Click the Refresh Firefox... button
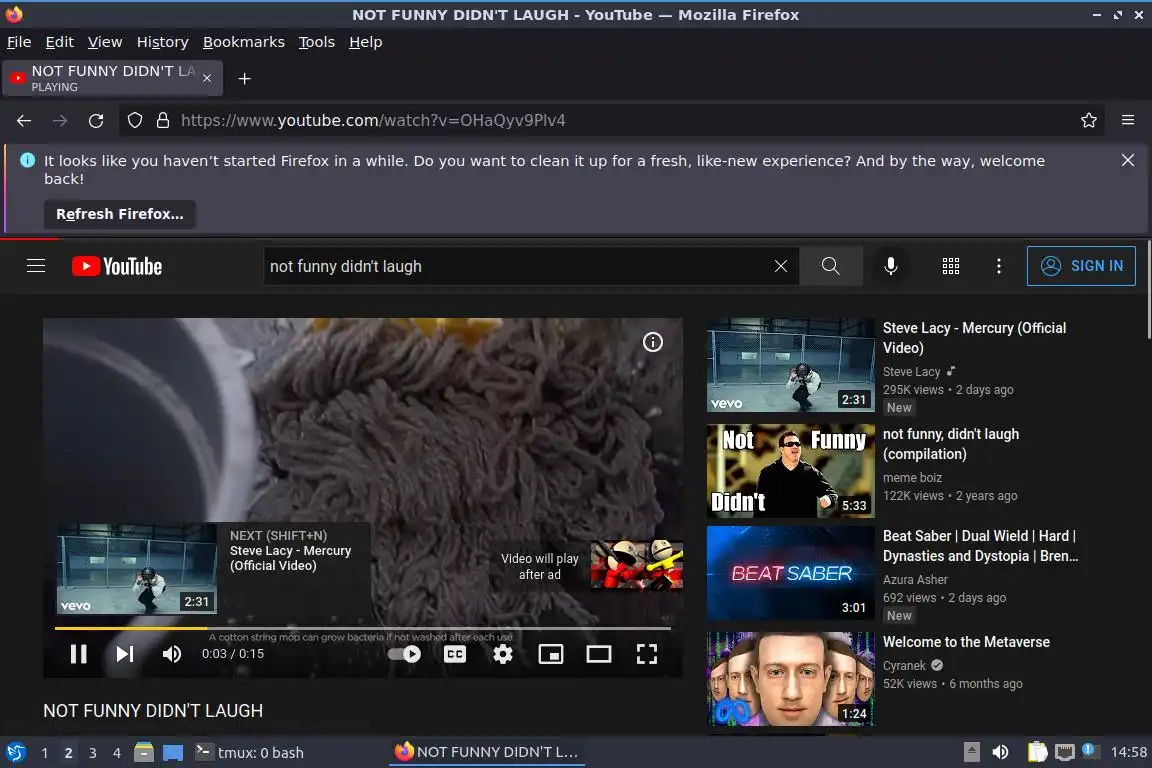This screenshot has height=768, width=1152. coord(120,214)
